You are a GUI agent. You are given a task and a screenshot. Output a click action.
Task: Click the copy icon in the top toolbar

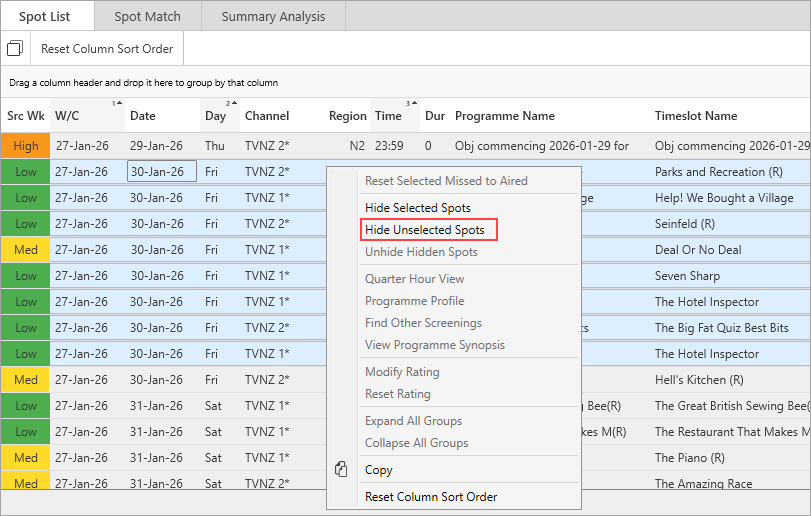tap(15, 49)
